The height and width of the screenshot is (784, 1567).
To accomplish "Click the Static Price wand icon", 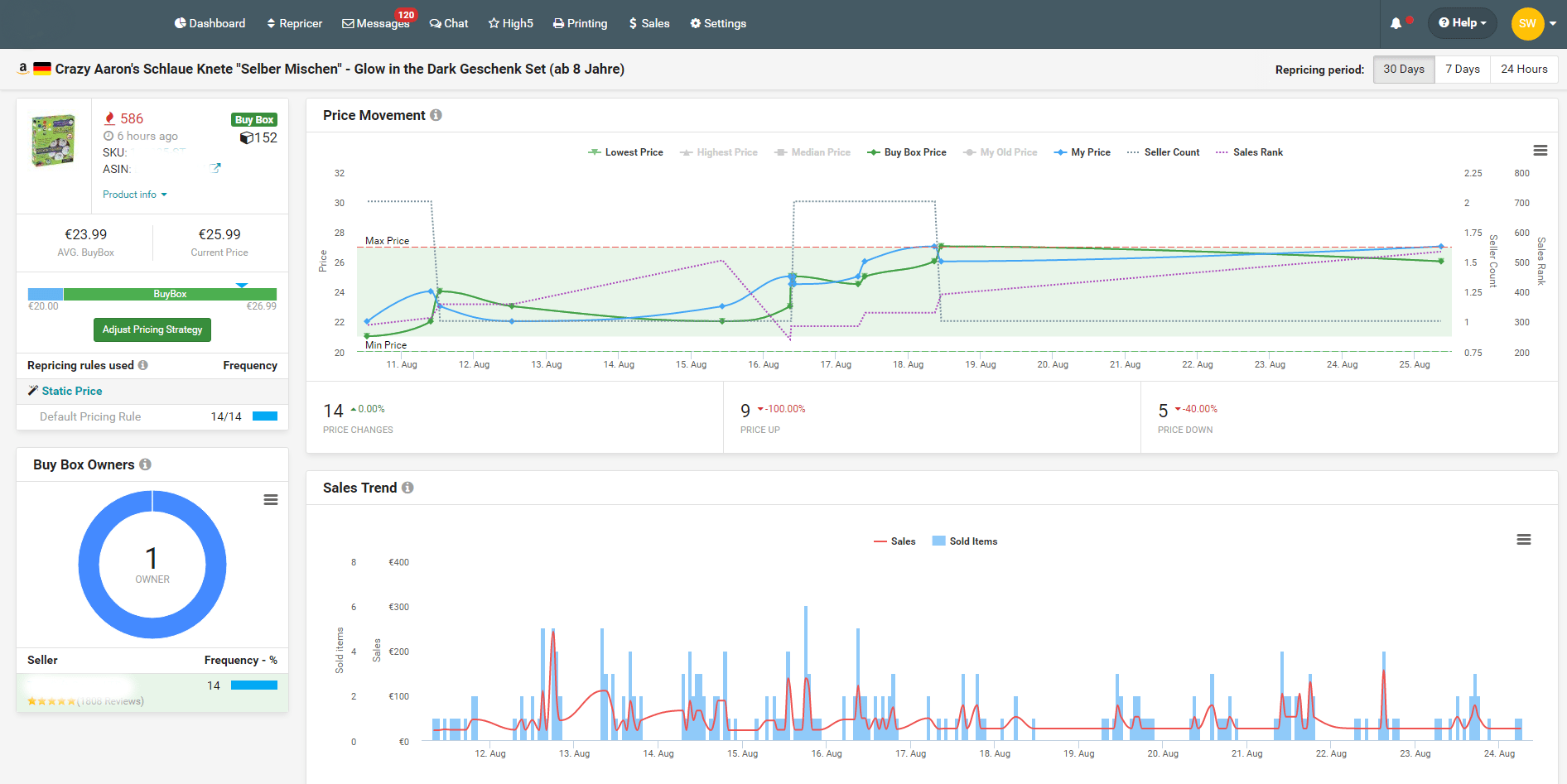I will (33, 390).
